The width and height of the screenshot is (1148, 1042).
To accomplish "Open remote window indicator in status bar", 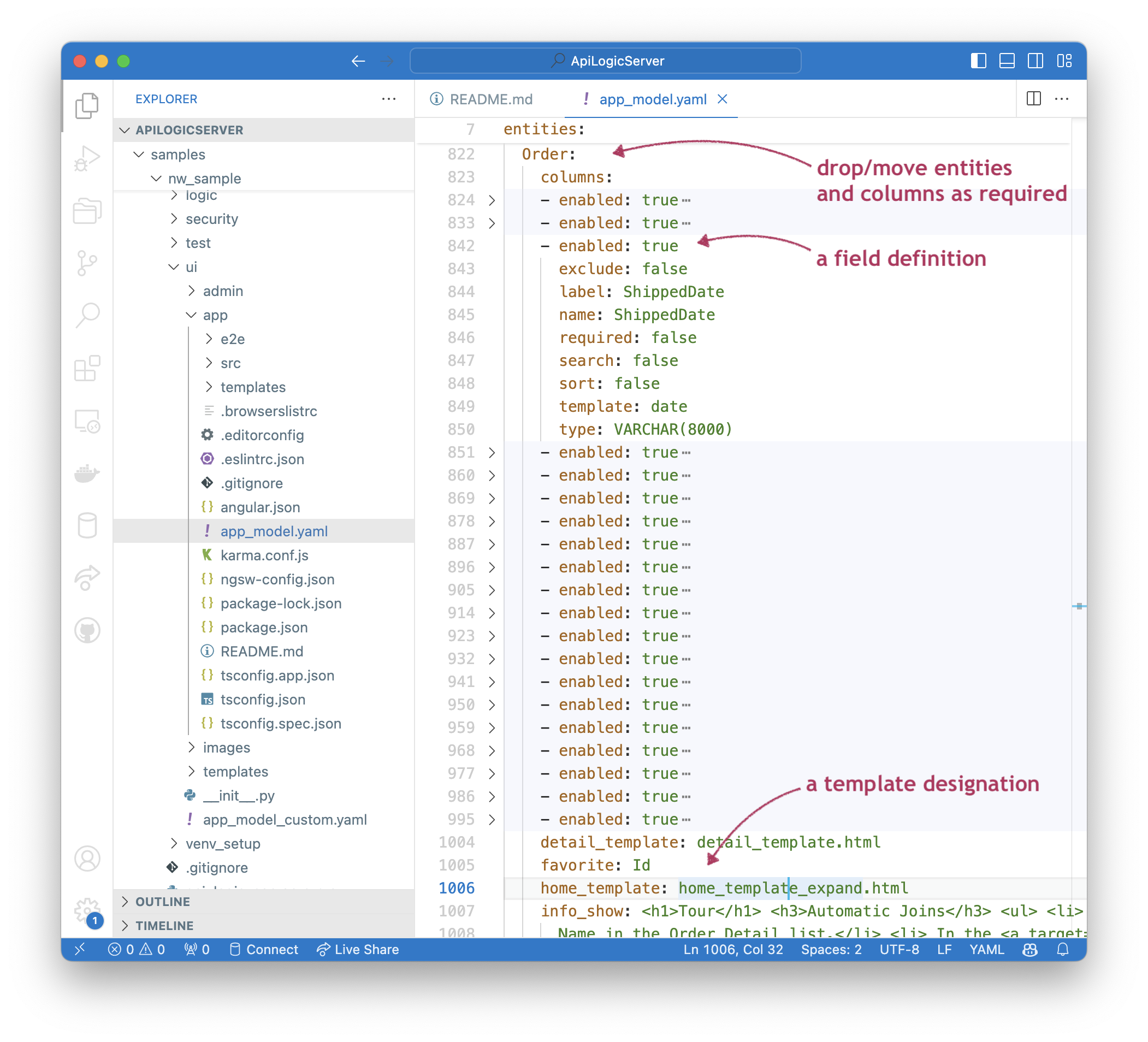I will point(80,949).
